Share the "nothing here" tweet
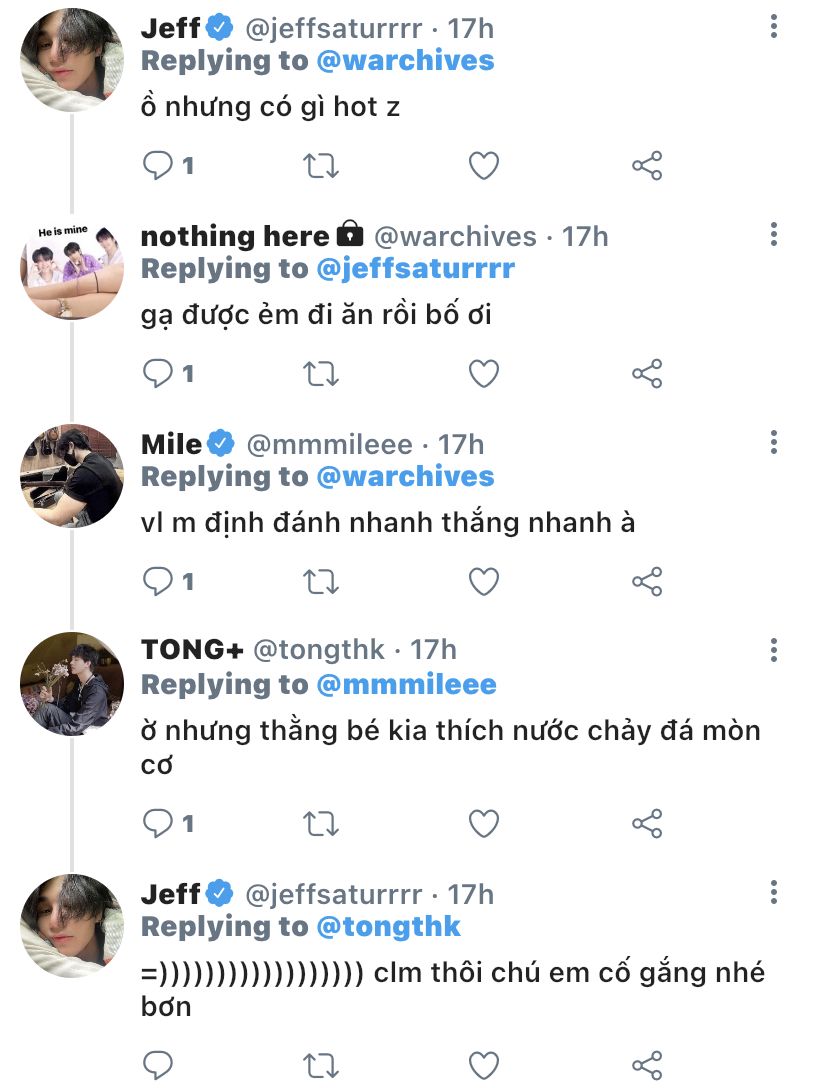The image size is (828, 1088). [x=647, y=373]
